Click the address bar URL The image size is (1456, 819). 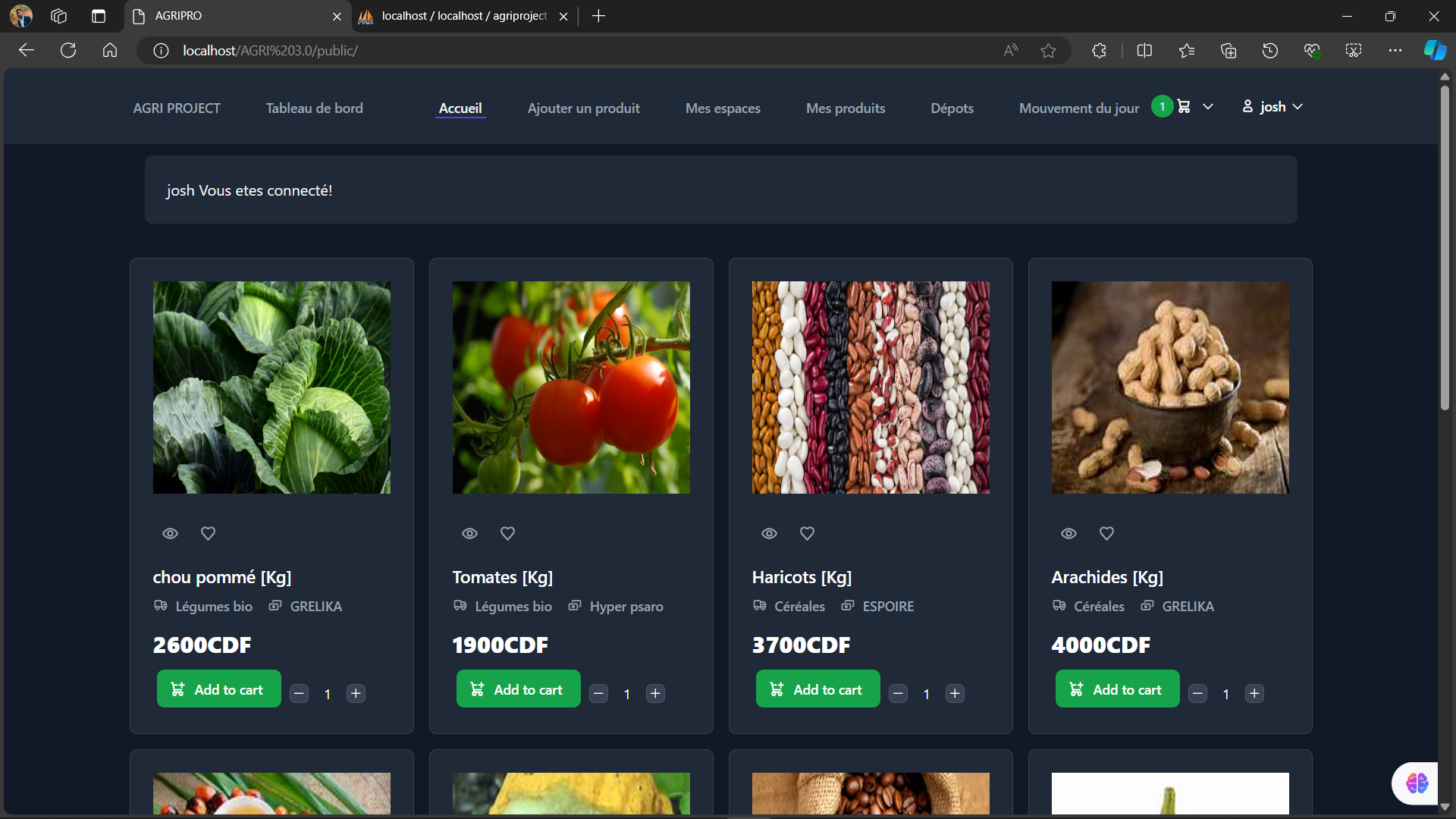[270, 51]
